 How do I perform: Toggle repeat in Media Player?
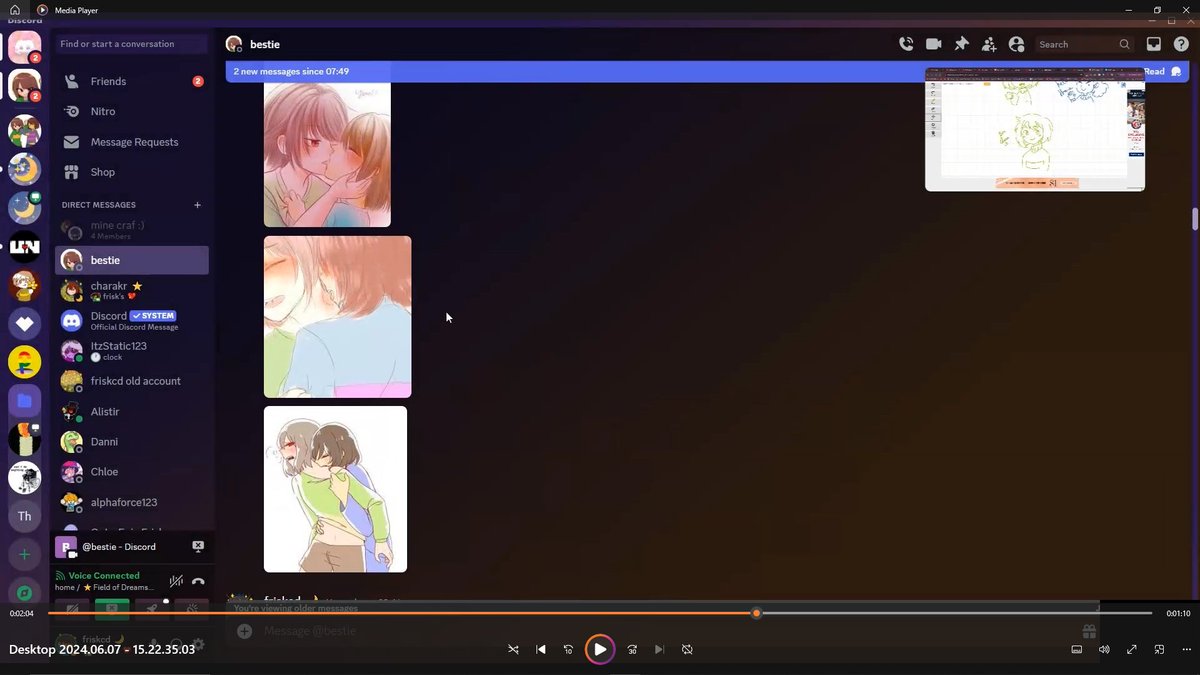(x=687, y=649)
